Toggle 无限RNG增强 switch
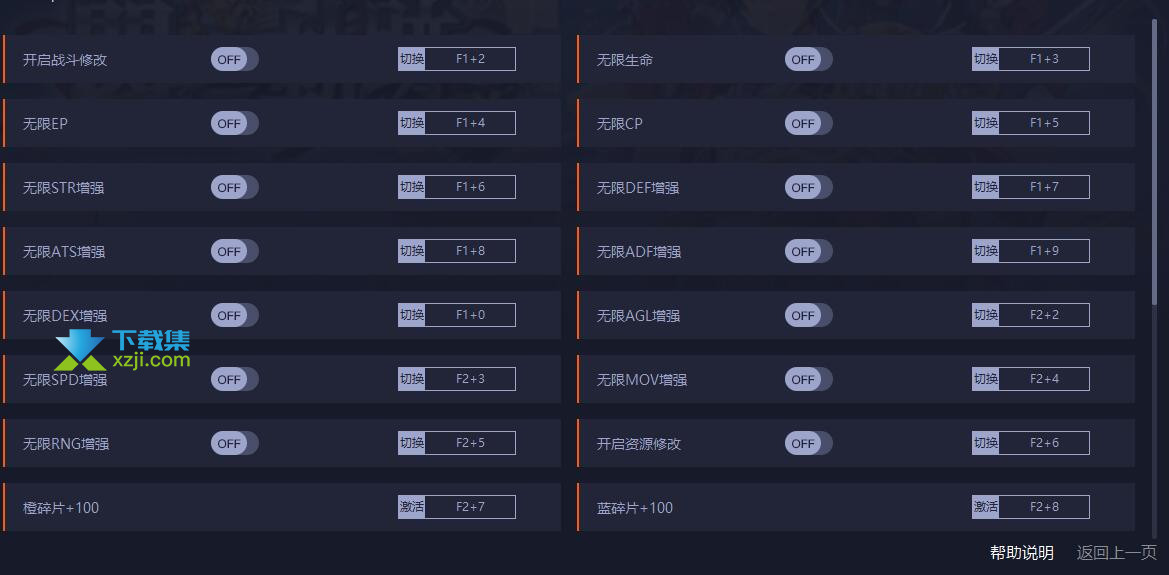Image resolution: width=1169 pixels, height=575 pixels. coord(234,443)
